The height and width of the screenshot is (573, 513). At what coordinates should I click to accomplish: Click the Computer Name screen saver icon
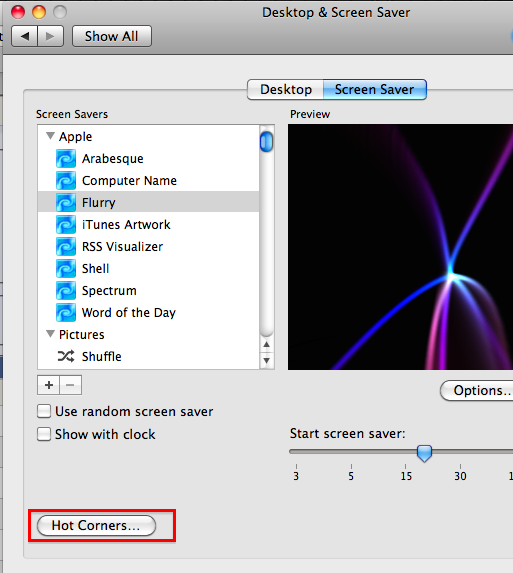tap(66, 181)
